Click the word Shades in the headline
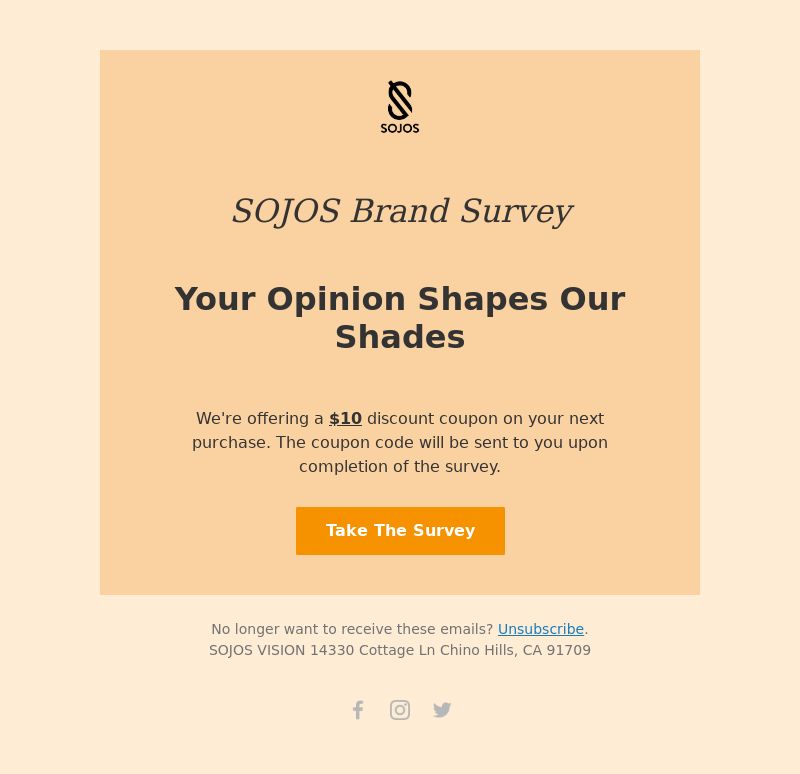The width and height of the screenshot is (800, 774). [400, 337]
